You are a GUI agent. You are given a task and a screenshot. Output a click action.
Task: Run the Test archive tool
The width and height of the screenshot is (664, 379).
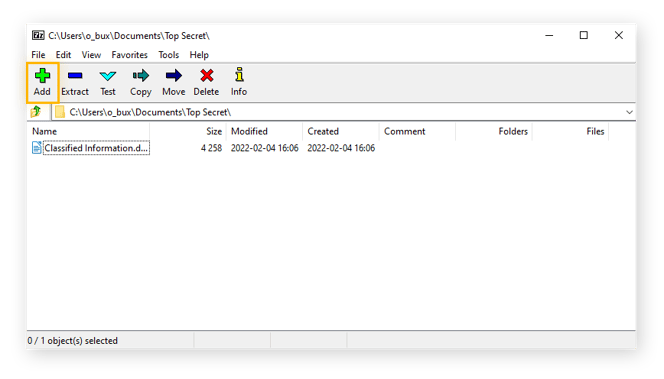point(108,83)
